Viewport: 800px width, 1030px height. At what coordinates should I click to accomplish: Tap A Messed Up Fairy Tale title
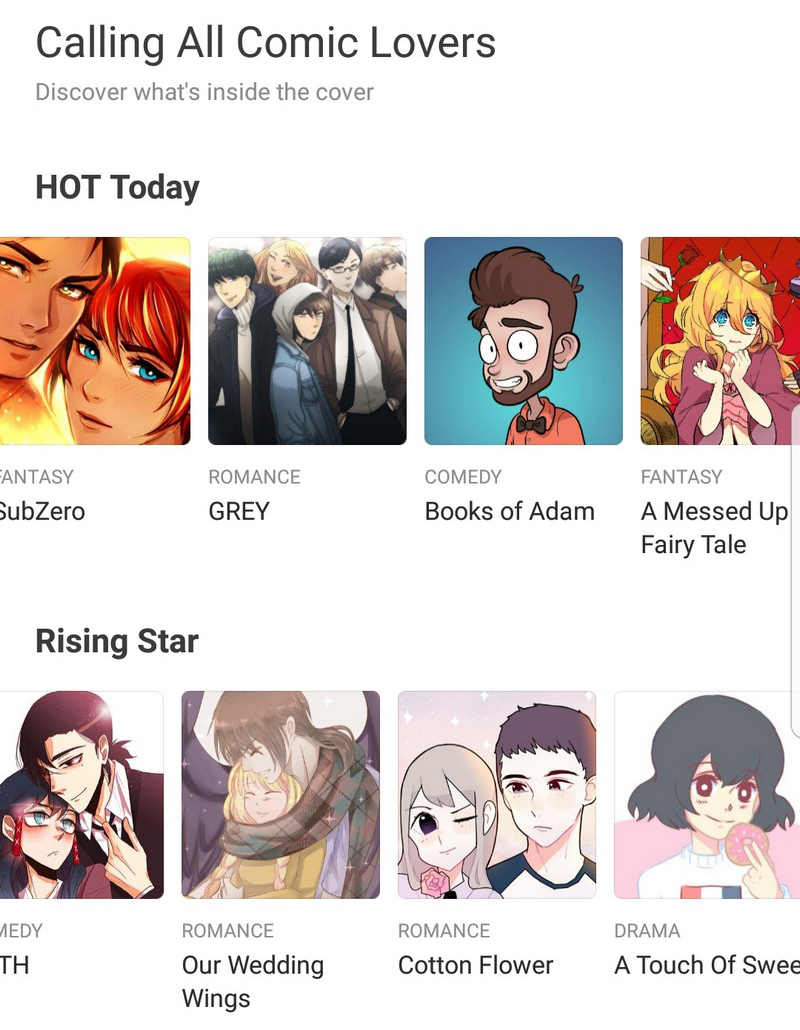click(714, 527)
